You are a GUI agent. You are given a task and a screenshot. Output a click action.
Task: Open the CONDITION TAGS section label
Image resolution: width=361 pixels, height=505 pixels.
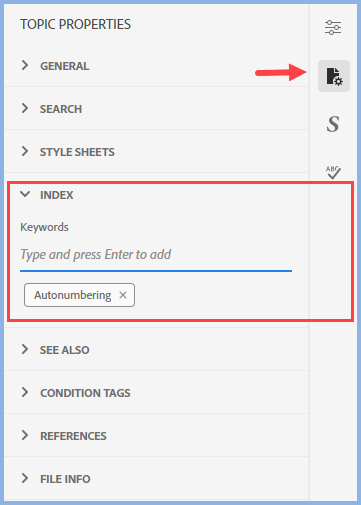85,393
